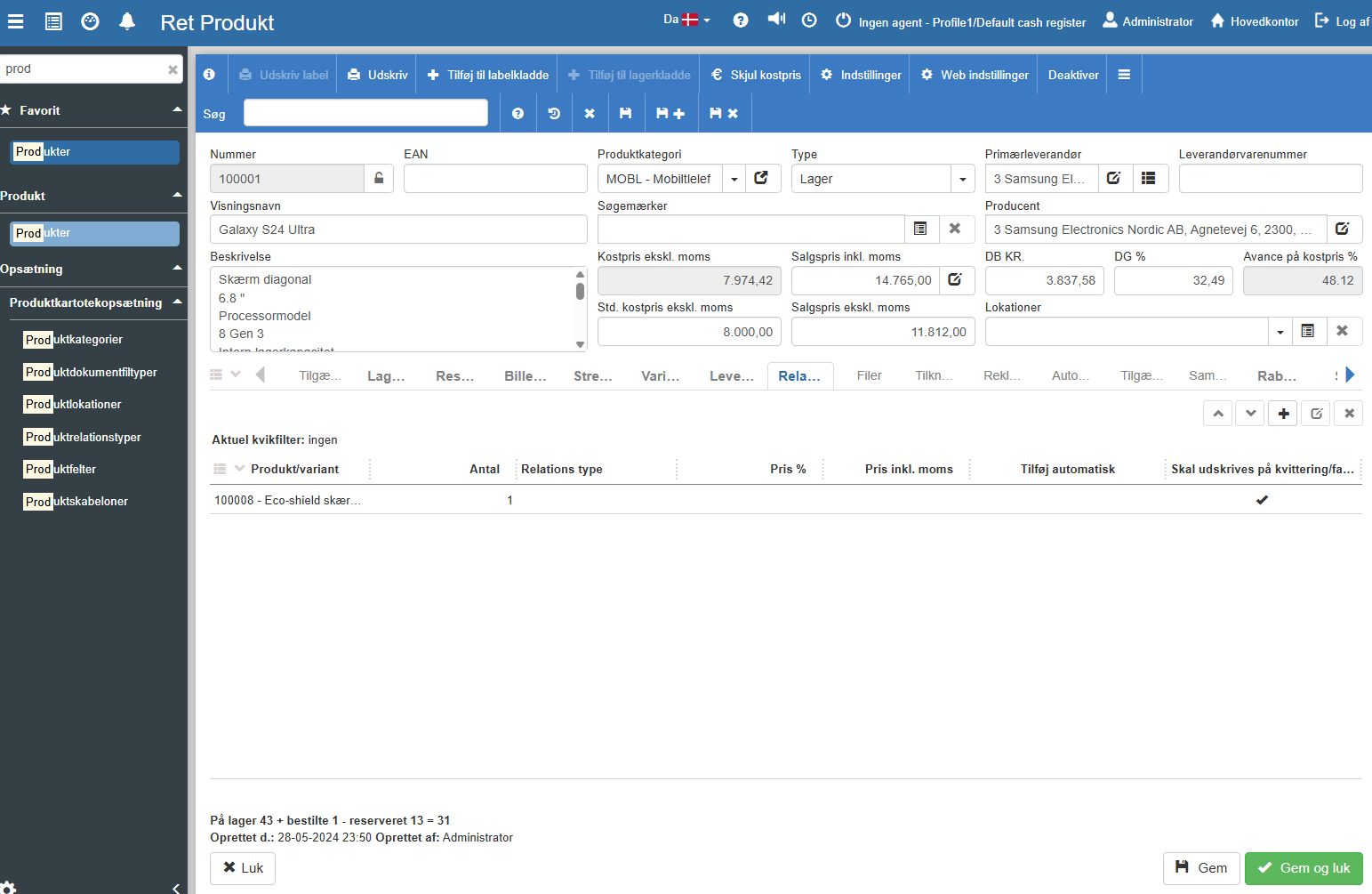Click the megaphone announcements icon
This screenshot has height=894, width=1372.
click(776, 19)
